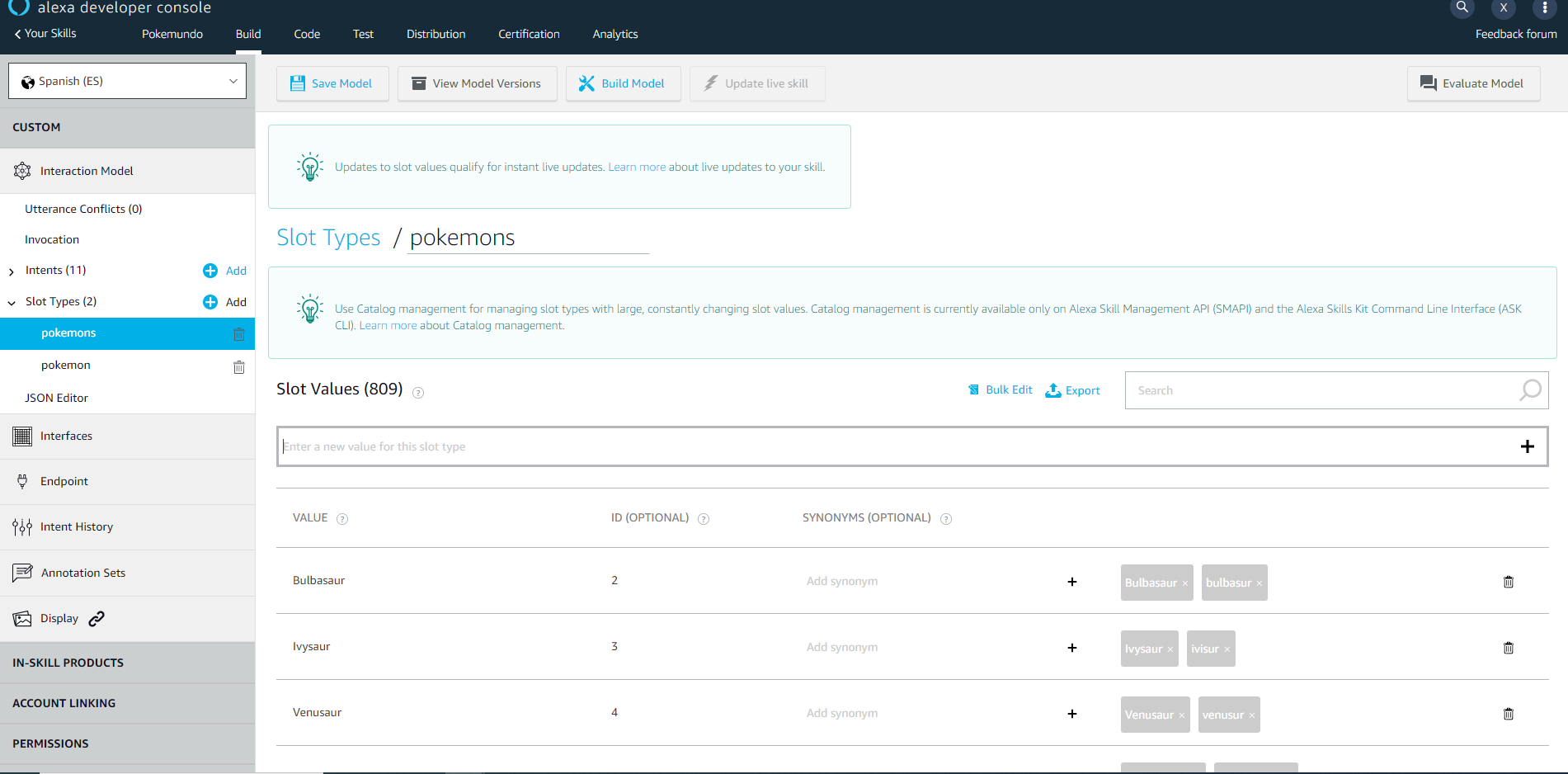Open the vertical dots menu in header
This screenshot has height=774, width=1568.
point(1544,7)
